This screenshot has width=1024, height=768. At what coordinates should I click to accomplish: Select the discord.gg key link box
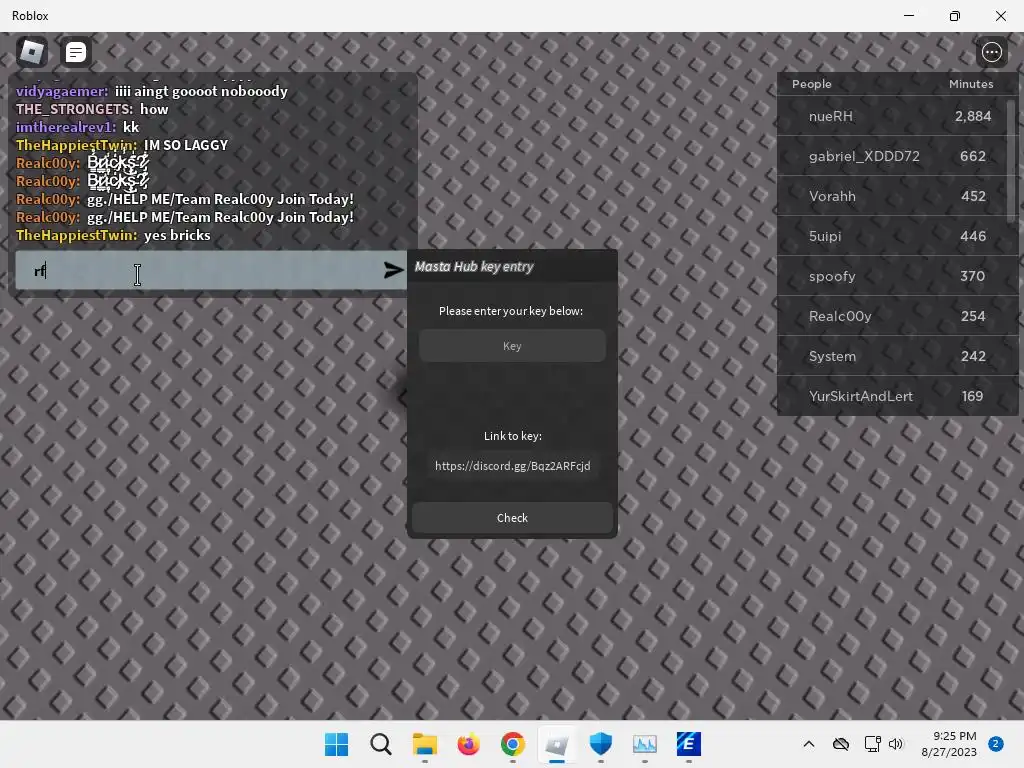[512, 466]
